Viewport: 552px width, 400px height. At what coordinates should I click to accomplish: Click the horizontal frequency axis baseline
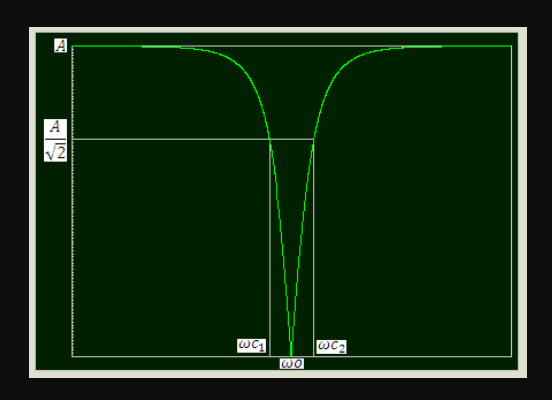(292, 356)
